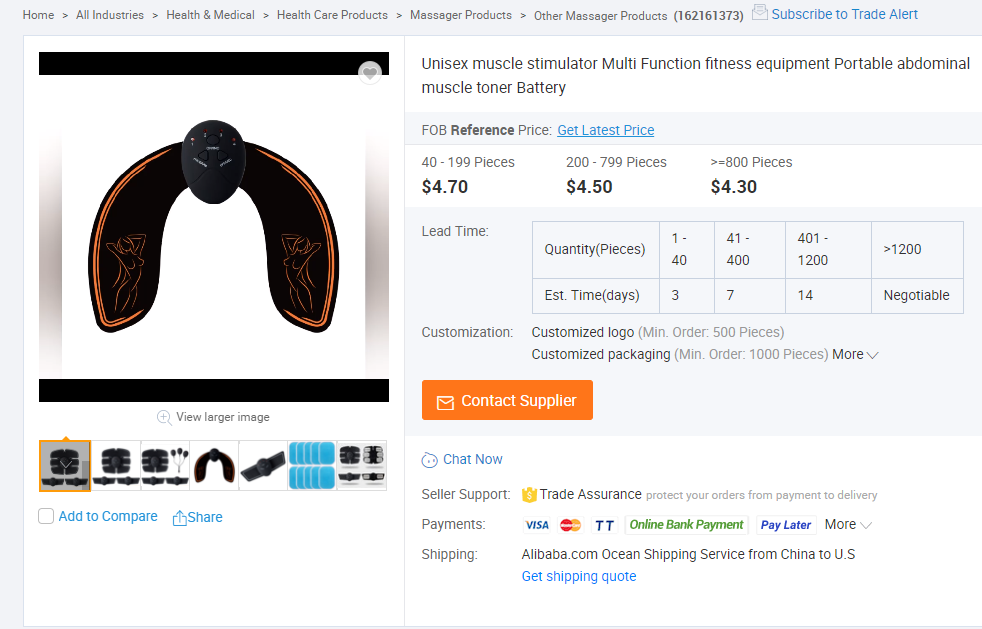982x629 pixels.
Task: Open the Health & Medical breadcrumb
Action: pos(210,15)
